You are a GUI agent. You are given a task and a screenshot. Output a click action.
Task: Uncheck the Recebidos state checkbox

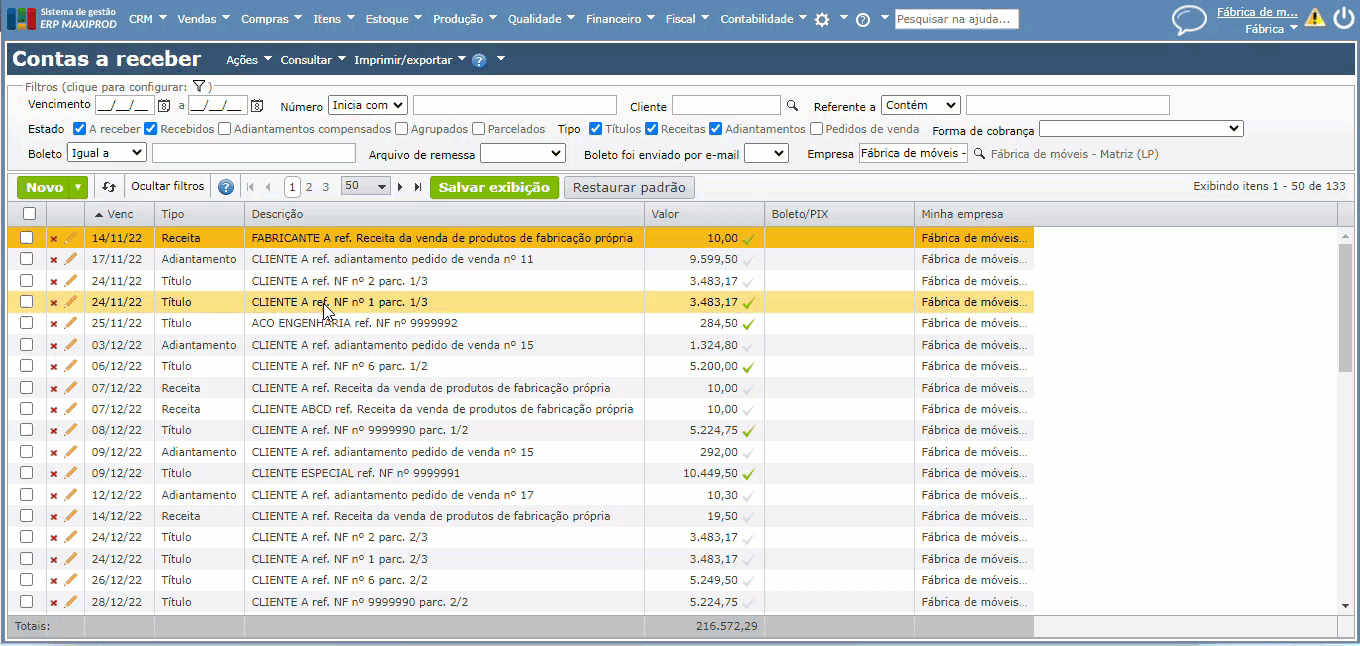[151, 129]
